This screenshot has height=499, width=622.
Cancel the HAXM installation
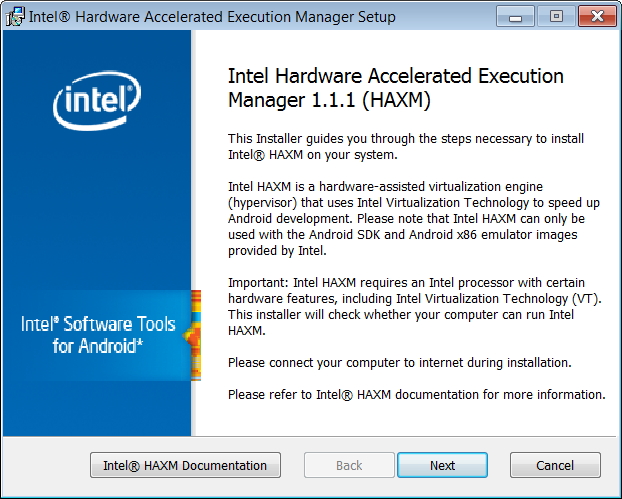click(555, 465)
